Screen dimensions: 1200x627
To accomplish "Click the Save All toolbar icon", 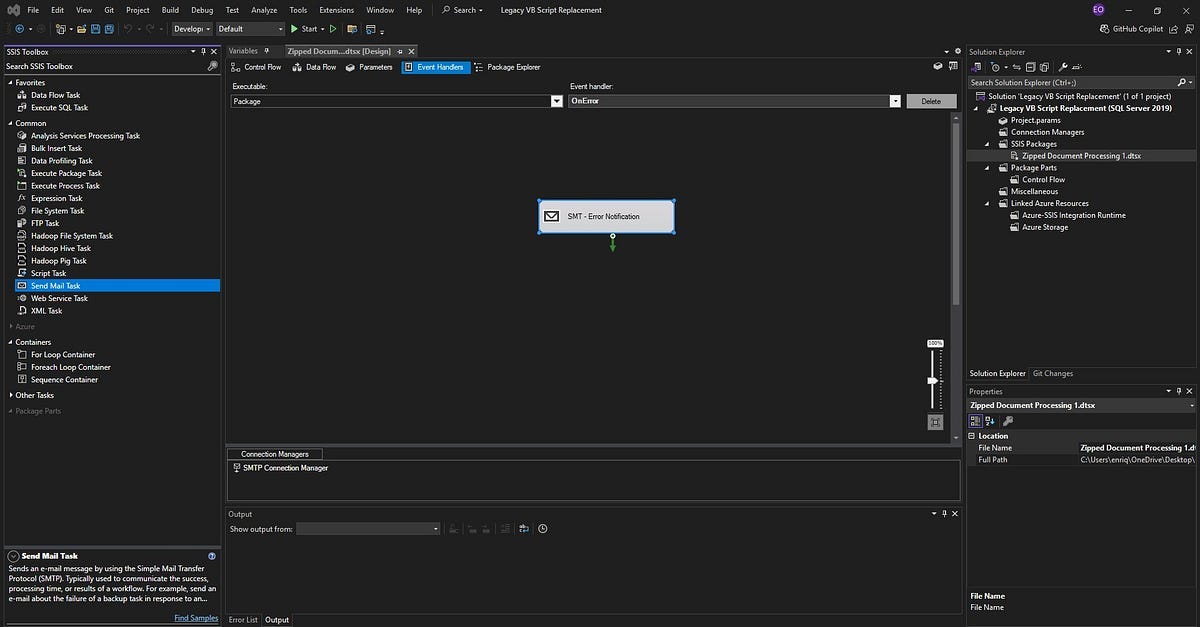I will tap(108, 29).
